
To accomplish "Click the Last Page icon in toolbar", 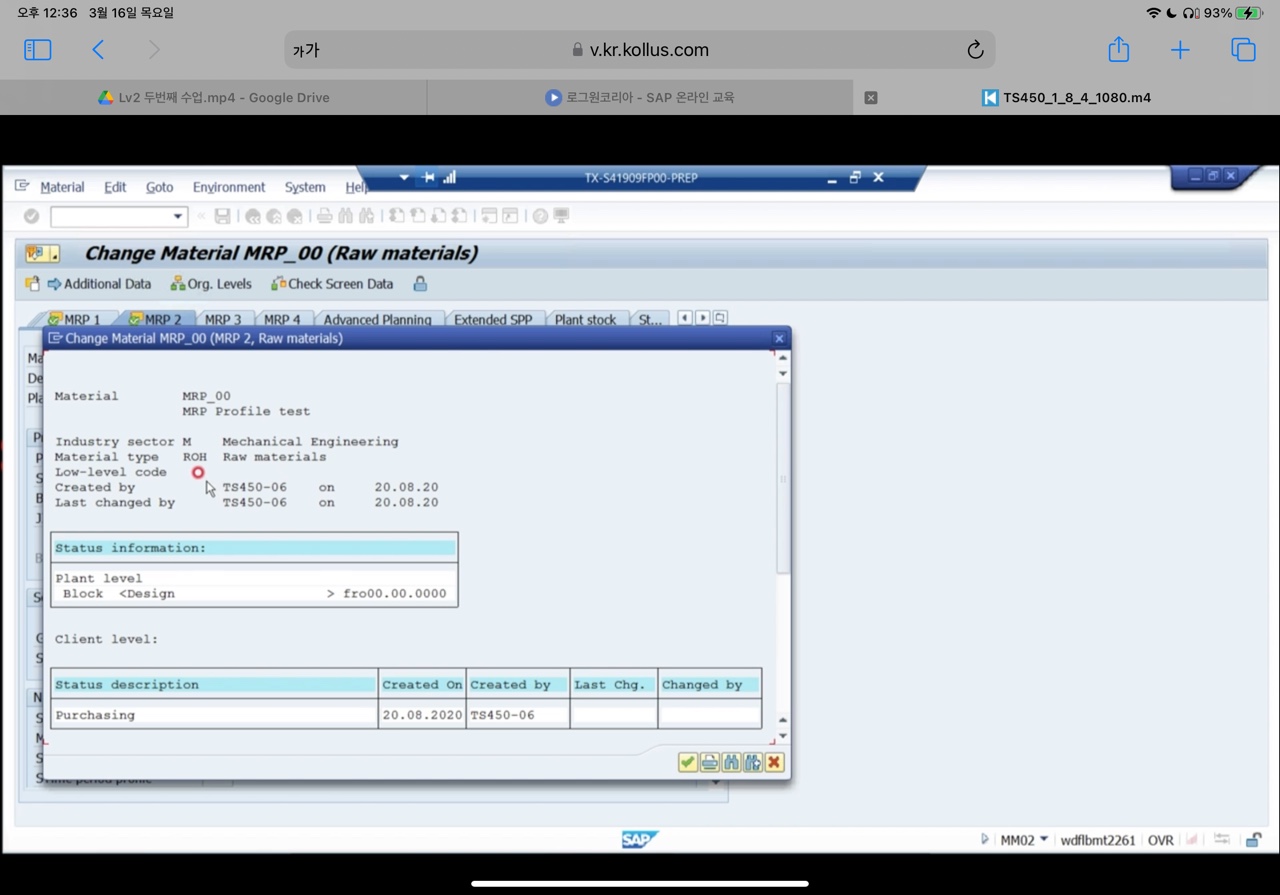I will [x=459, y=216].
